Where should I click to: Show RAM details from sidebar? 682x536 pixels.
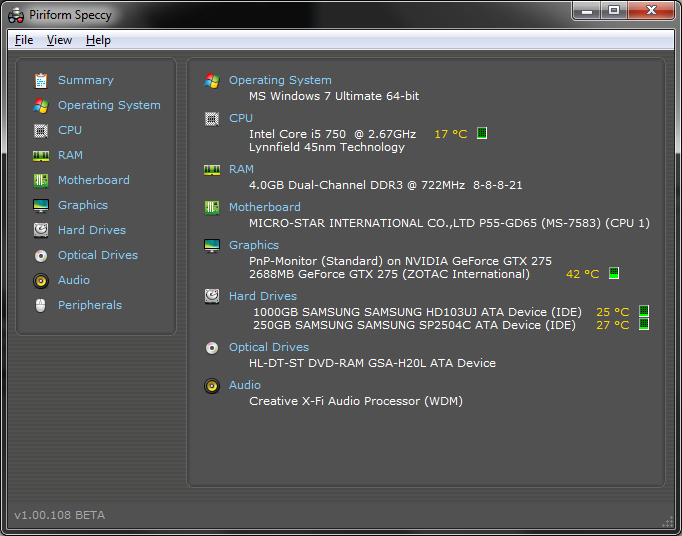[x=70, y=155]
